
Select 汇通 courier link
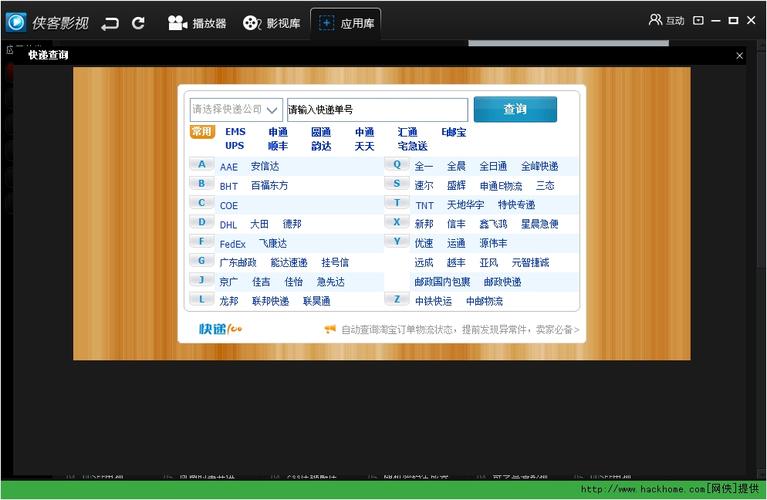(x=407, y=132)
